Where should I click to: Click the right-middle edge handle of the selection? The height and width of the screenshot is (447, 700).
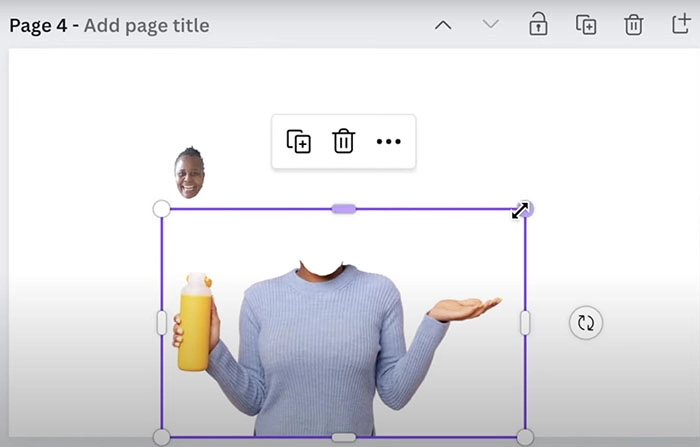[525, 322]
